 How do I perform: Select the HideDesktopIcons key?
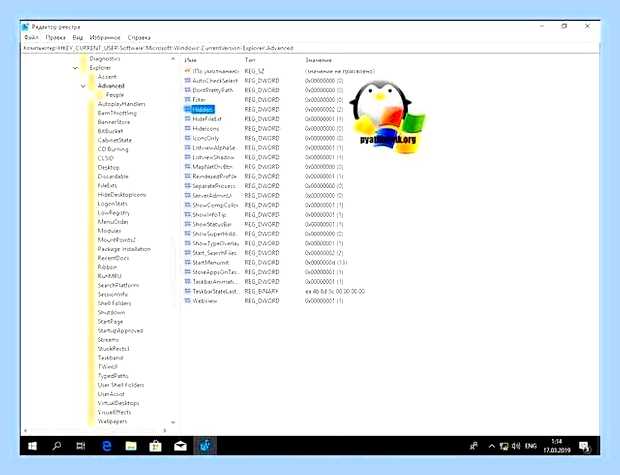pos(122,195)
